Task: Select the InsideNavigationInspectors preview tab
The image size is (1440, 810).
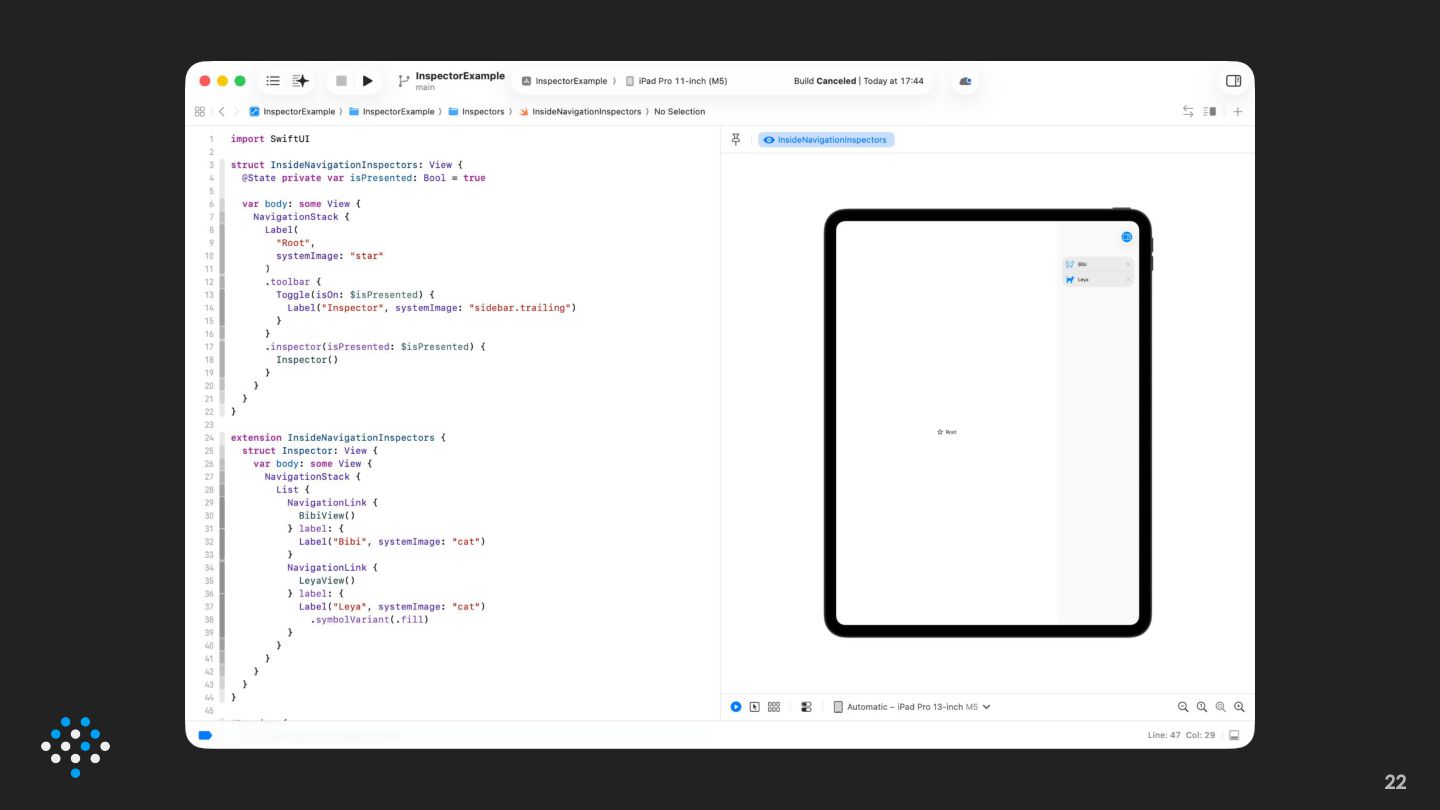Action: point(826,140)
